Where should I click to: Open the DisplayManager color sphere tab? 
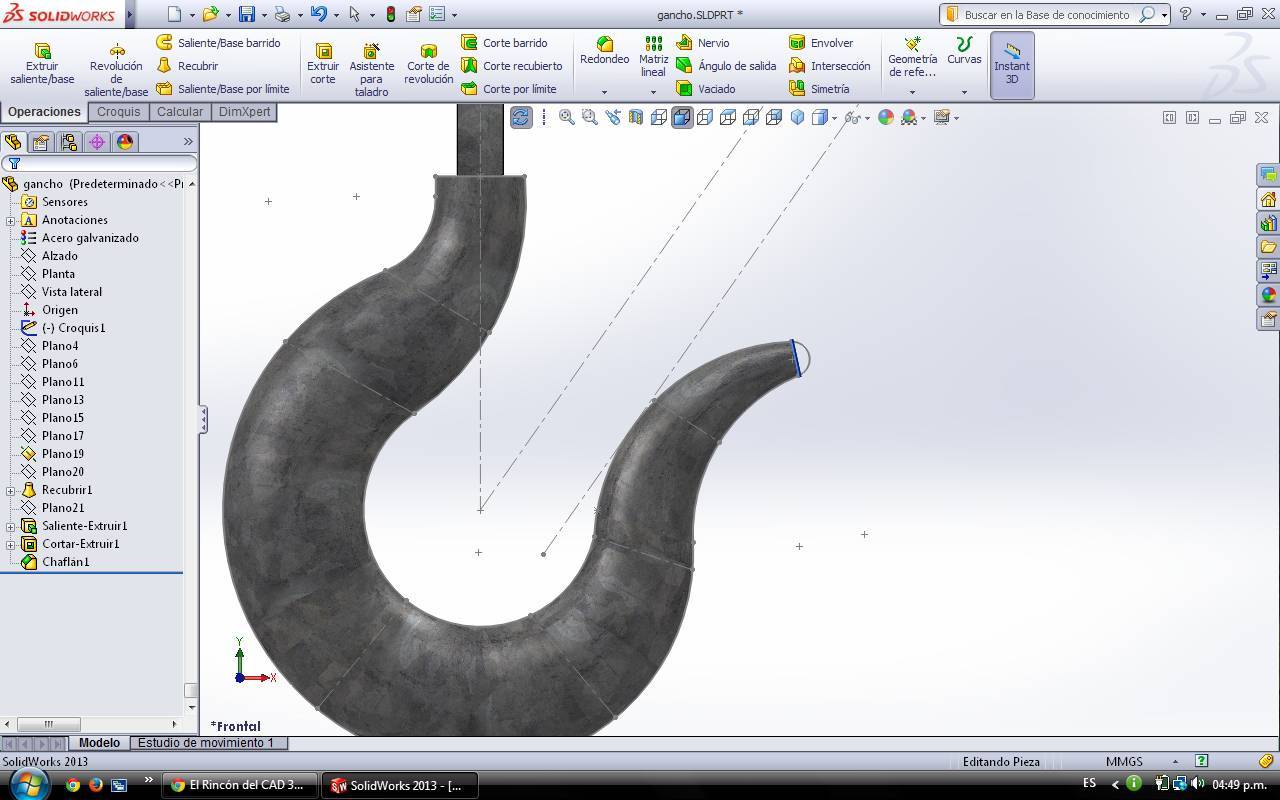point(125,142)
